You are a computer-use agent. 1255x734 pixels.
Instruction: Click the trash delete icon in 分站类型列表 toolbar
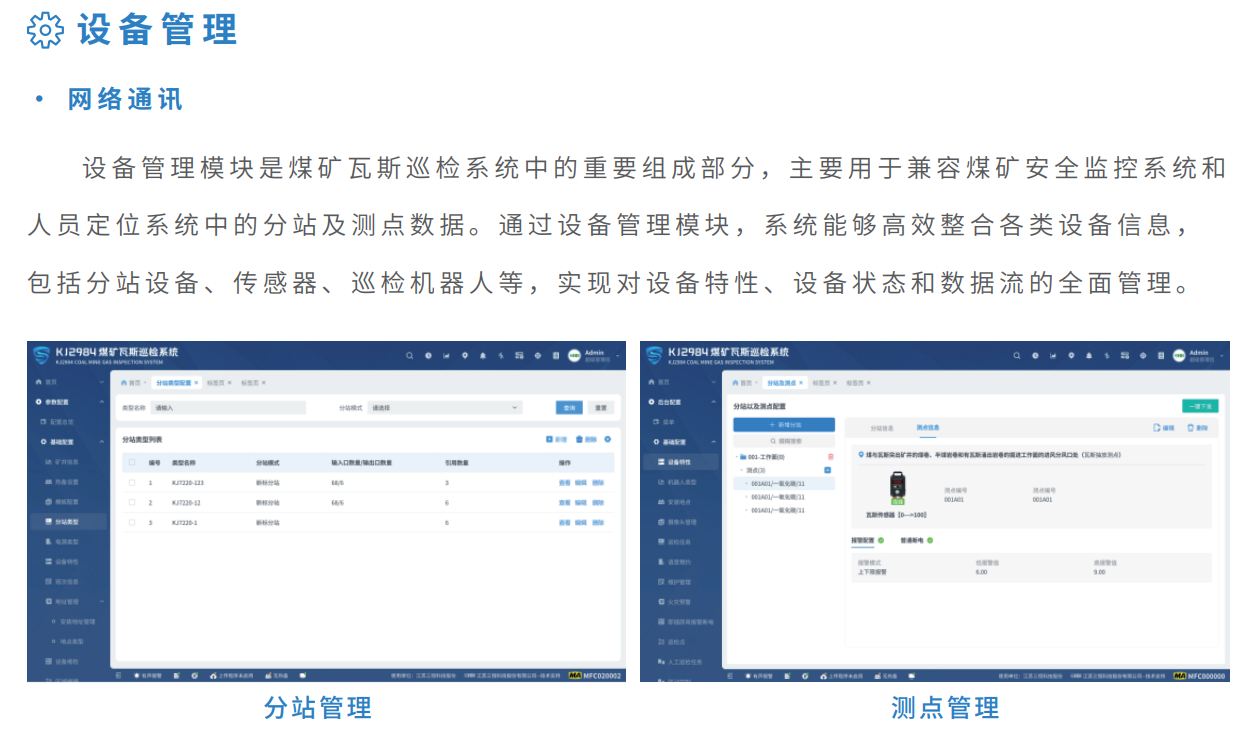[579, 439]
